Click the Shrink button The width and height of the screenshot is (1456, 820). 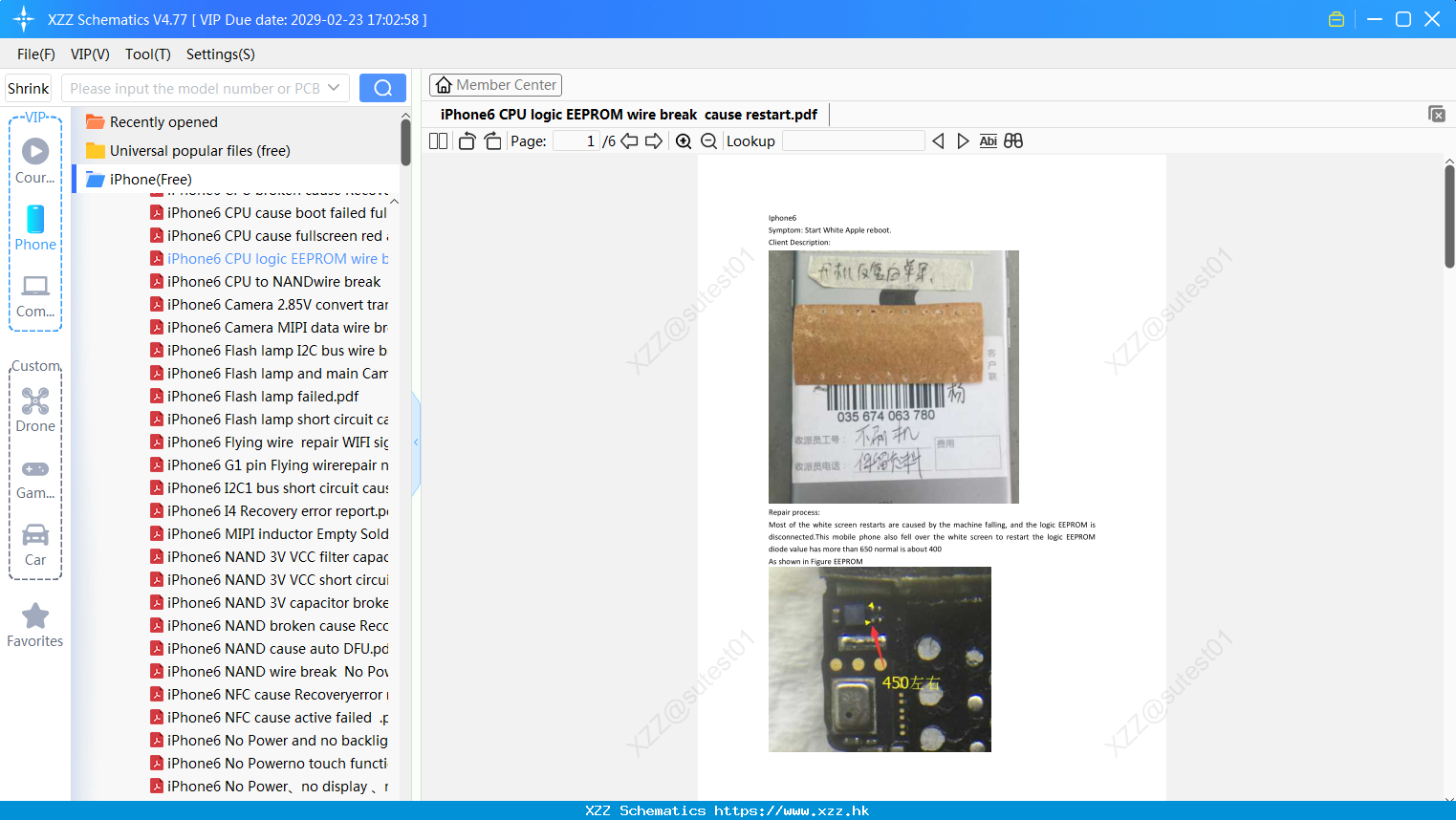pos(29,88)
